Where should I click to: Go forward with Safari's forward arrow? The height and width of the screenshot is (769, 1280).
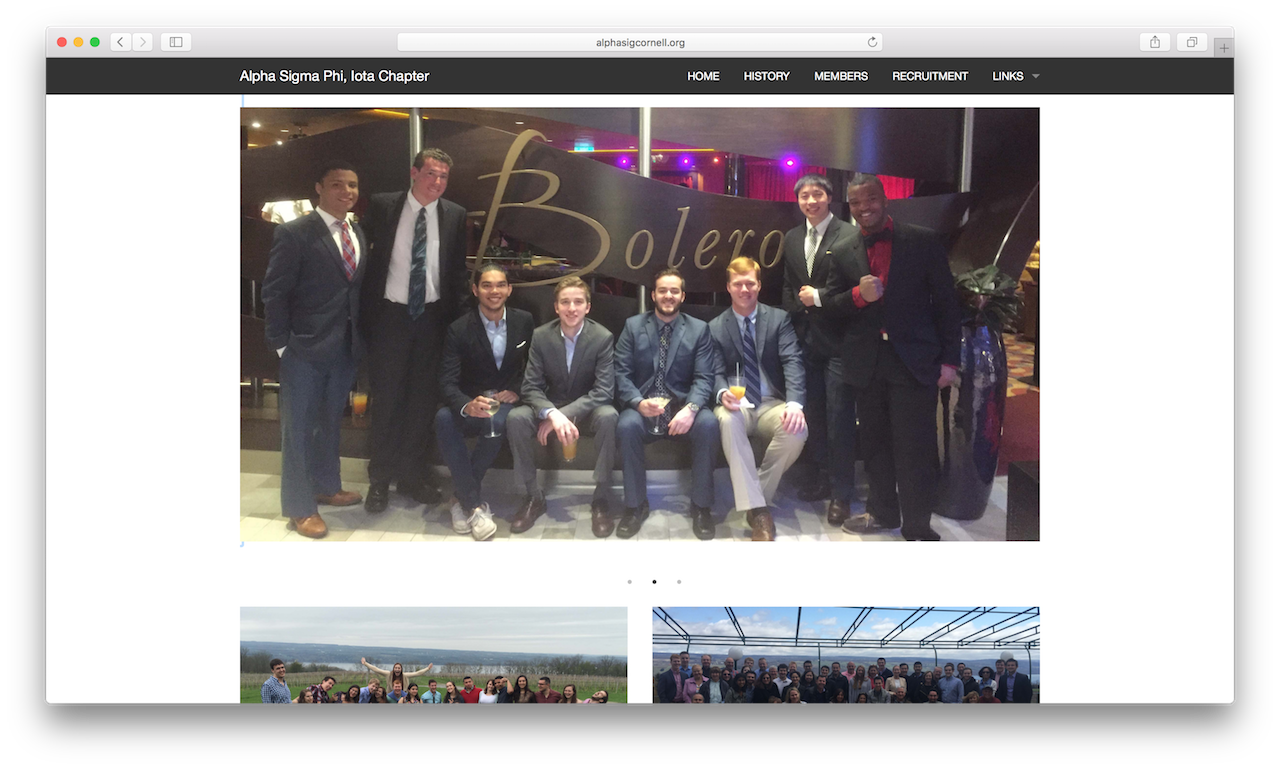point(143,42)
